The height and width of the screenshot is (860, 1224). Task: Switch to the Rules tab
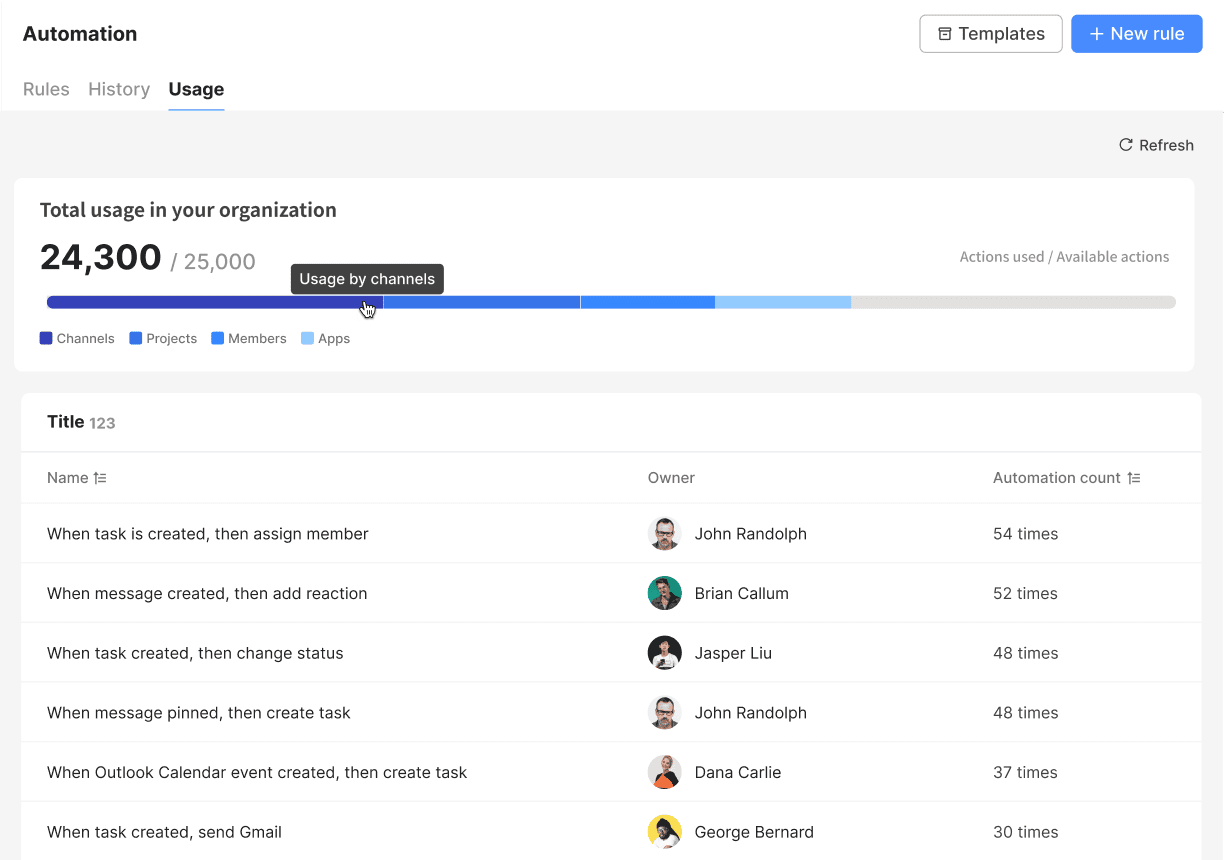pos(46,89)
